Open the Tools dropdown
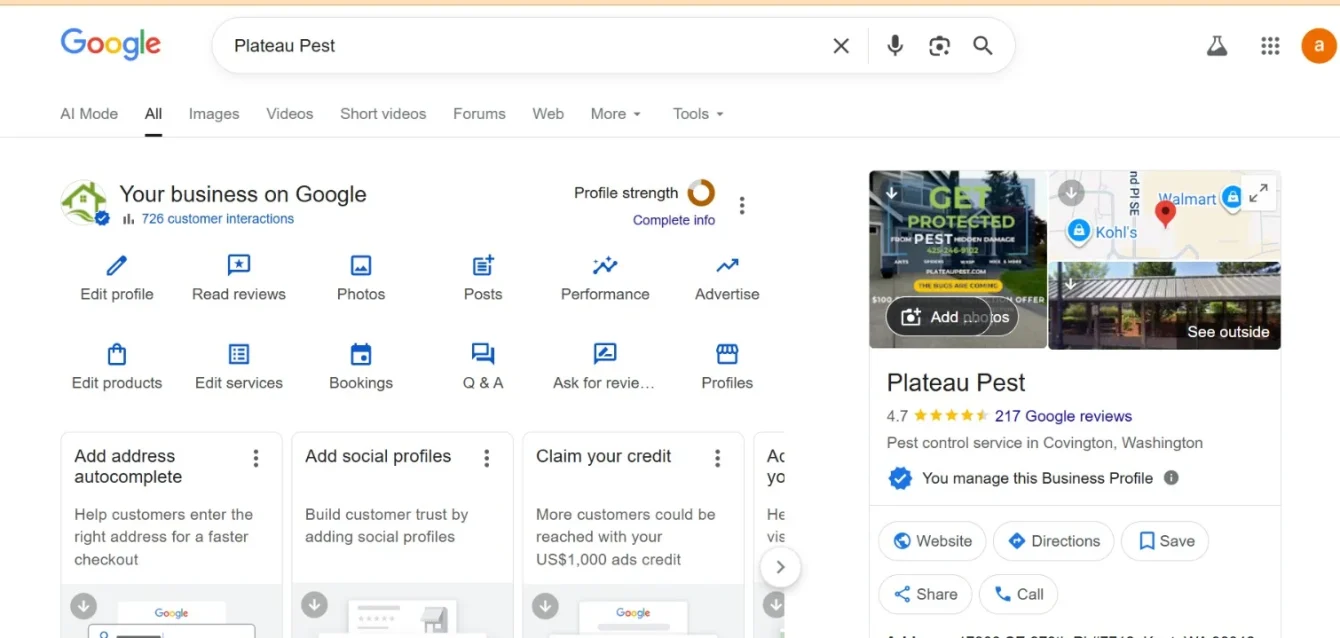The height and width of the screenshot is (638, 1340). pyautogui.click(x=698, y=114)
